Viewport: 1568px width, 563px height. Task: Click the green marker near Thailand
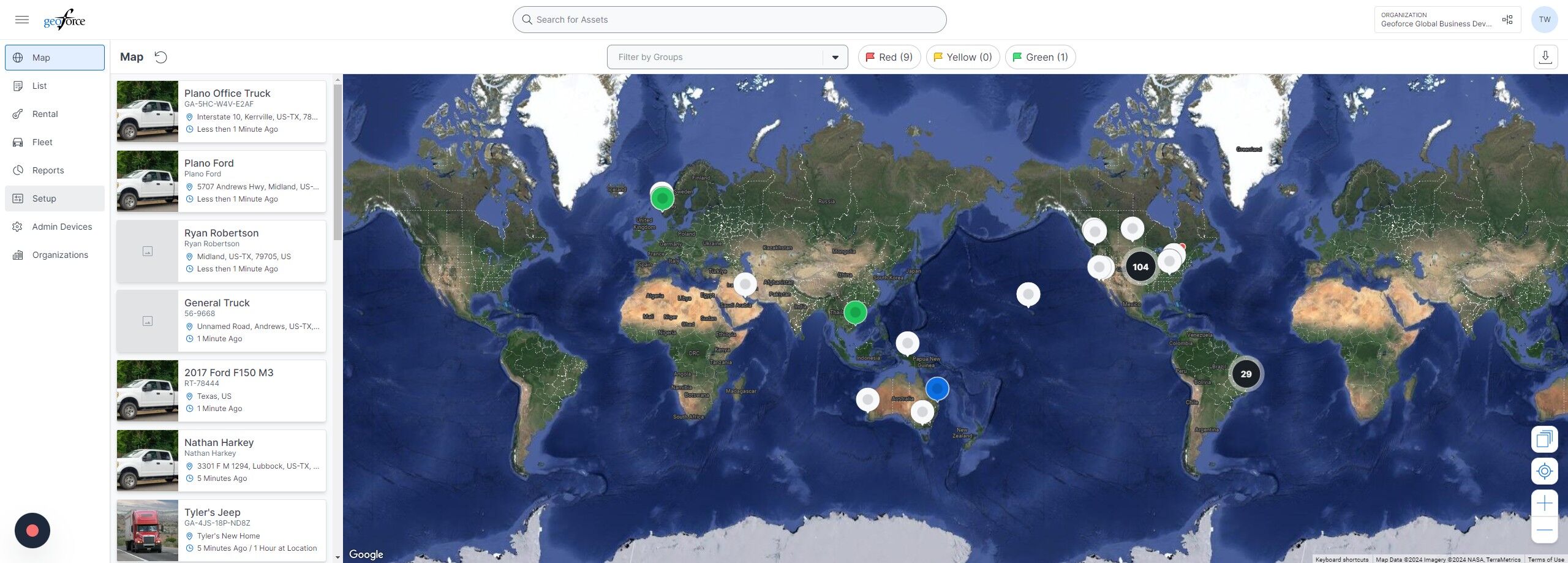[855, 312]
